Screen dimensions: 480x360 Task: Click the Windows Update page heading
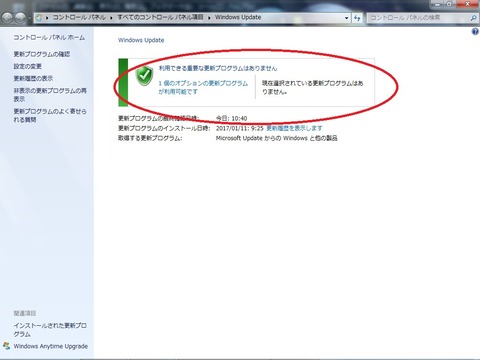(x=141, y=40)
